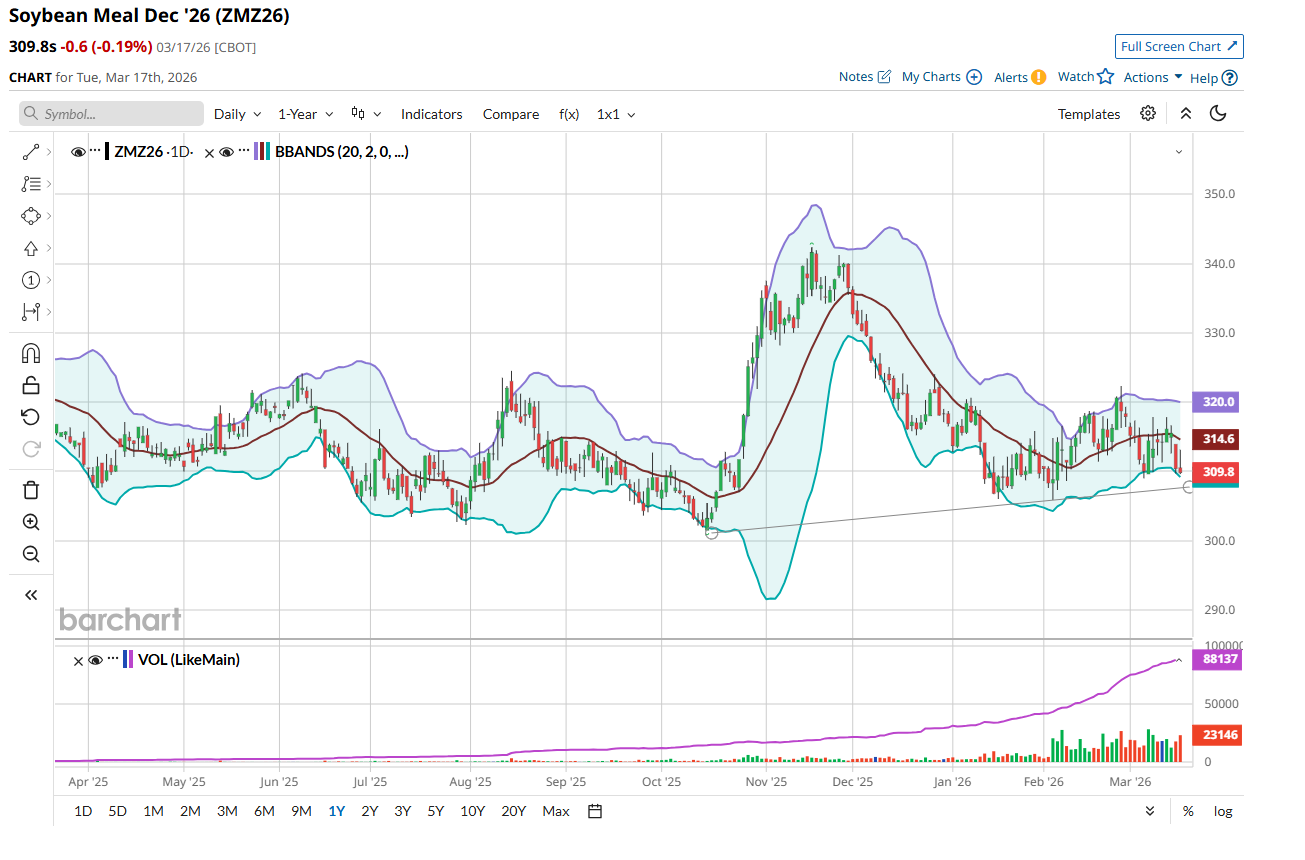Click the unlock drawings padlock icon

tap(30, 385)
